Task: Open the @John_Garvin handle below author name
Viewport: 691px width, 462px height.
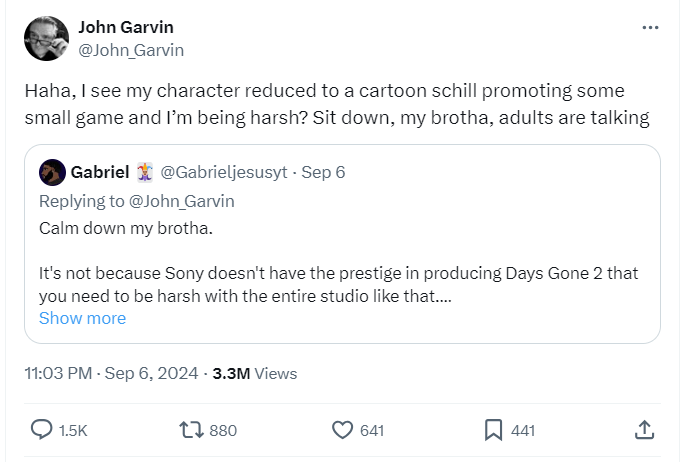Action: (130, 49)
